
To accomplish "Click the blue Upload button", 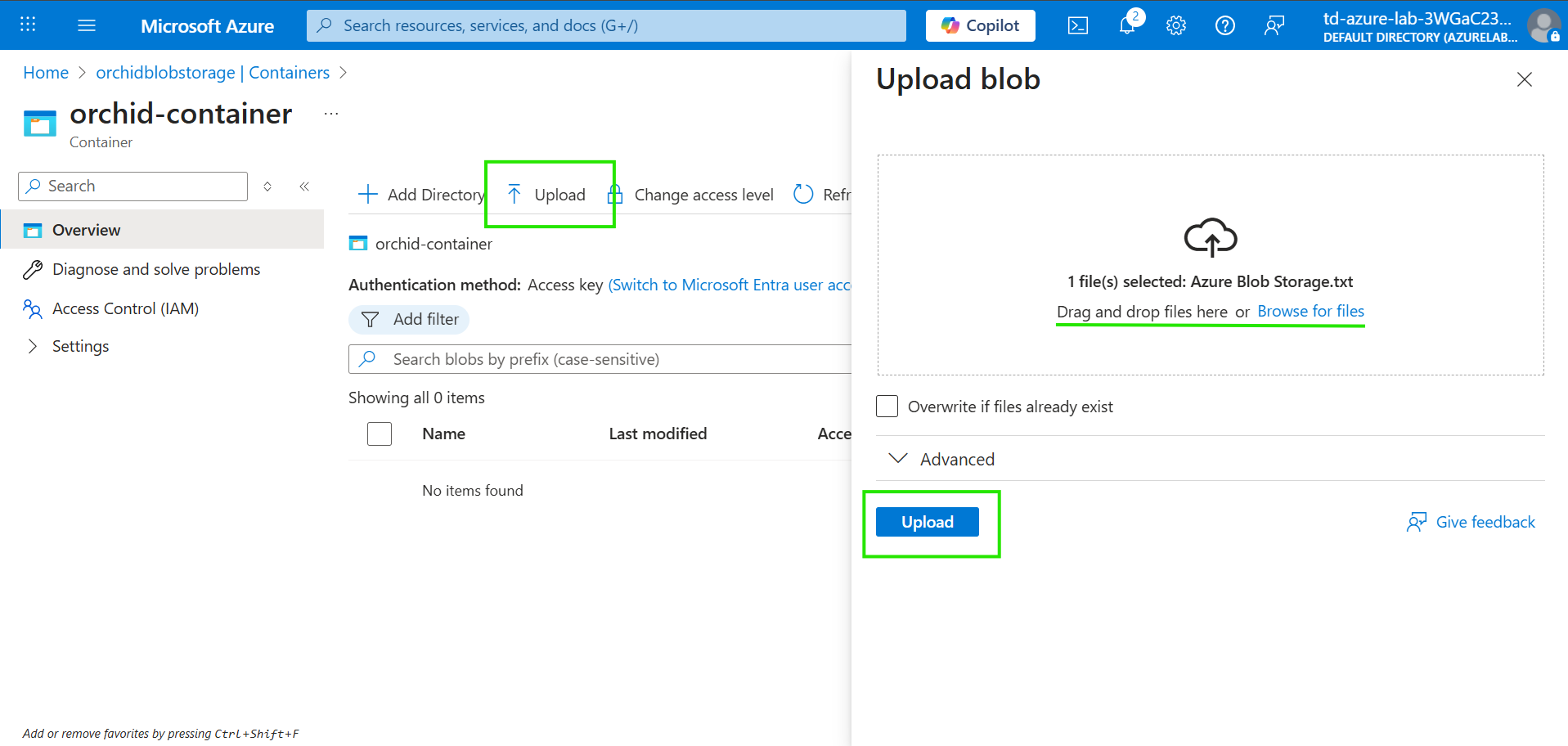I will pyautogui.click(x=927, y=522).
